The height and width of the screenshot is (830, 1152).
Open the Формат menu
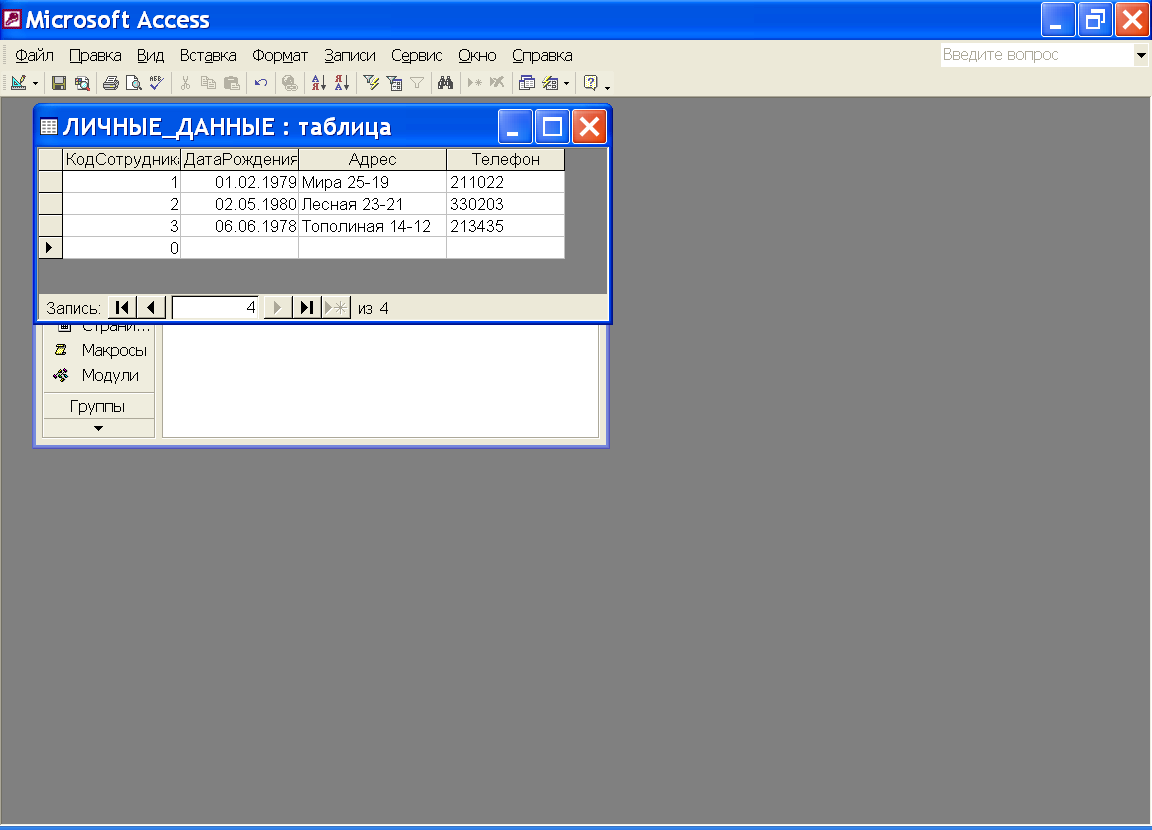[x=280, y=56]
